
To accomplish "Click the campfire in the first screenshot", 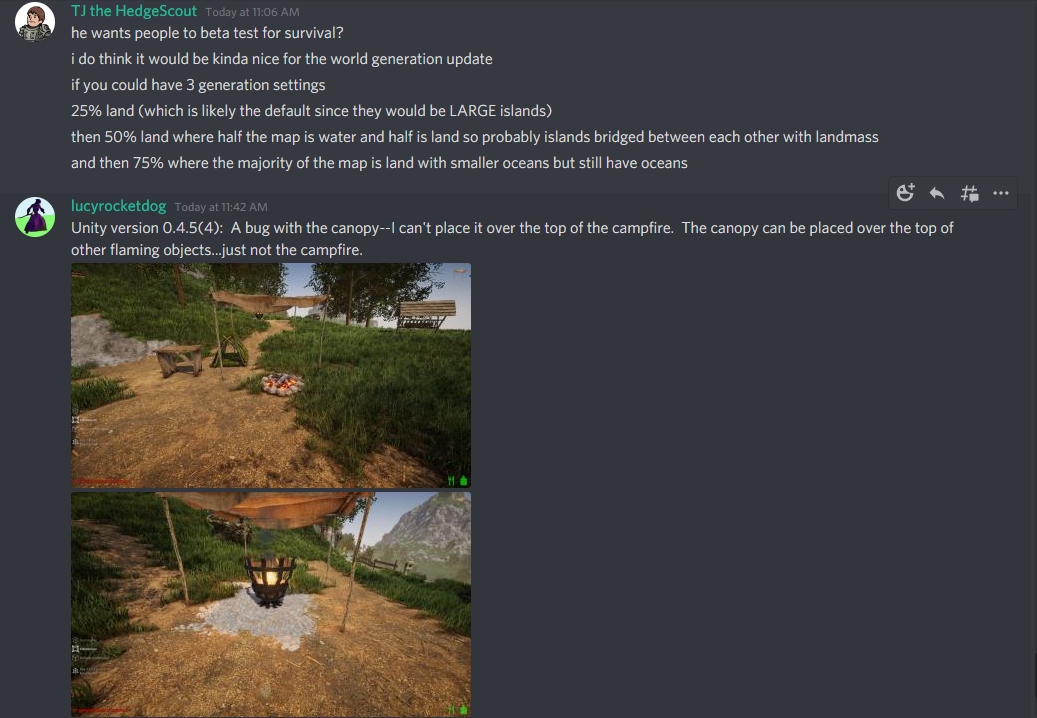I will coord(282,383).
